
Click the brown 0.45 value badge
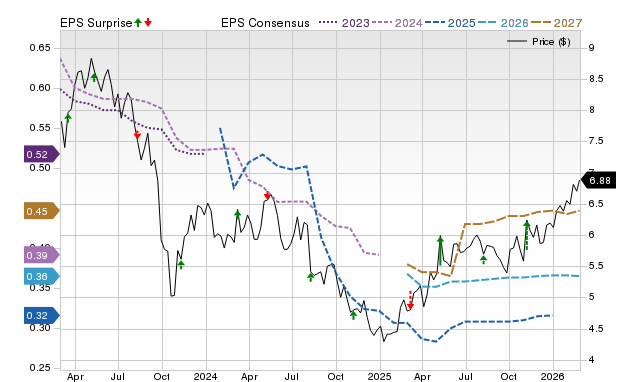42,211
